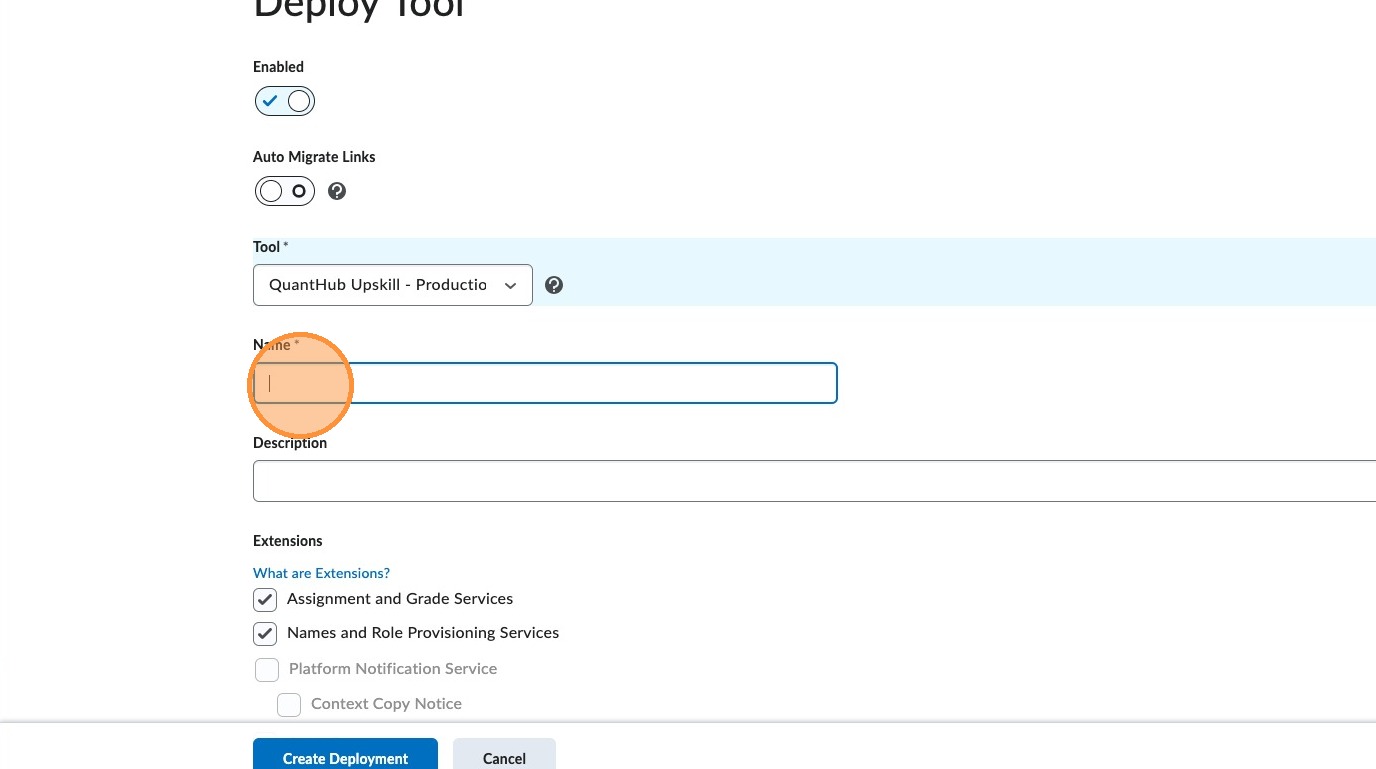Focus the Name text field
The image size is (1376, 769).
(545, 383)
